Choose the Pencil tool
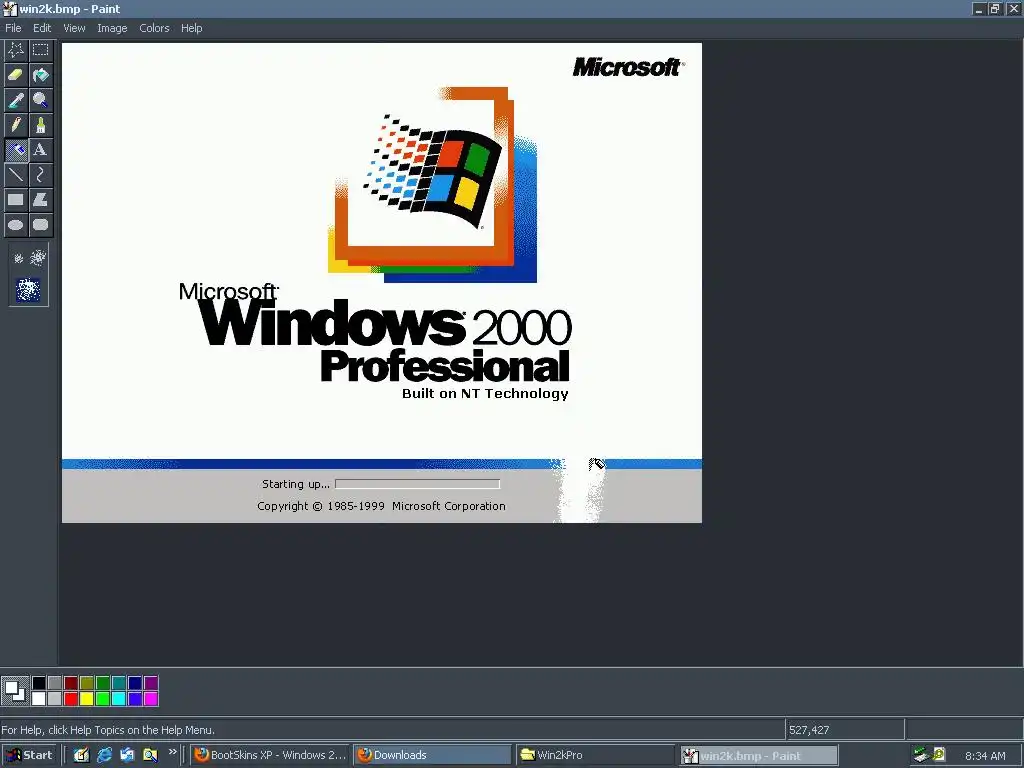The image size is (1024, 768). click(16, 125)
